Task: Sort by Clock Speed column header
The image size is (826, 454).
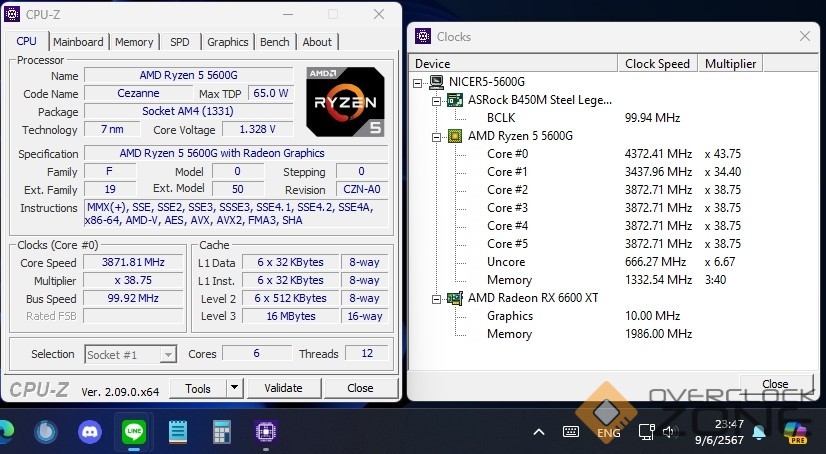Action: 657,64
